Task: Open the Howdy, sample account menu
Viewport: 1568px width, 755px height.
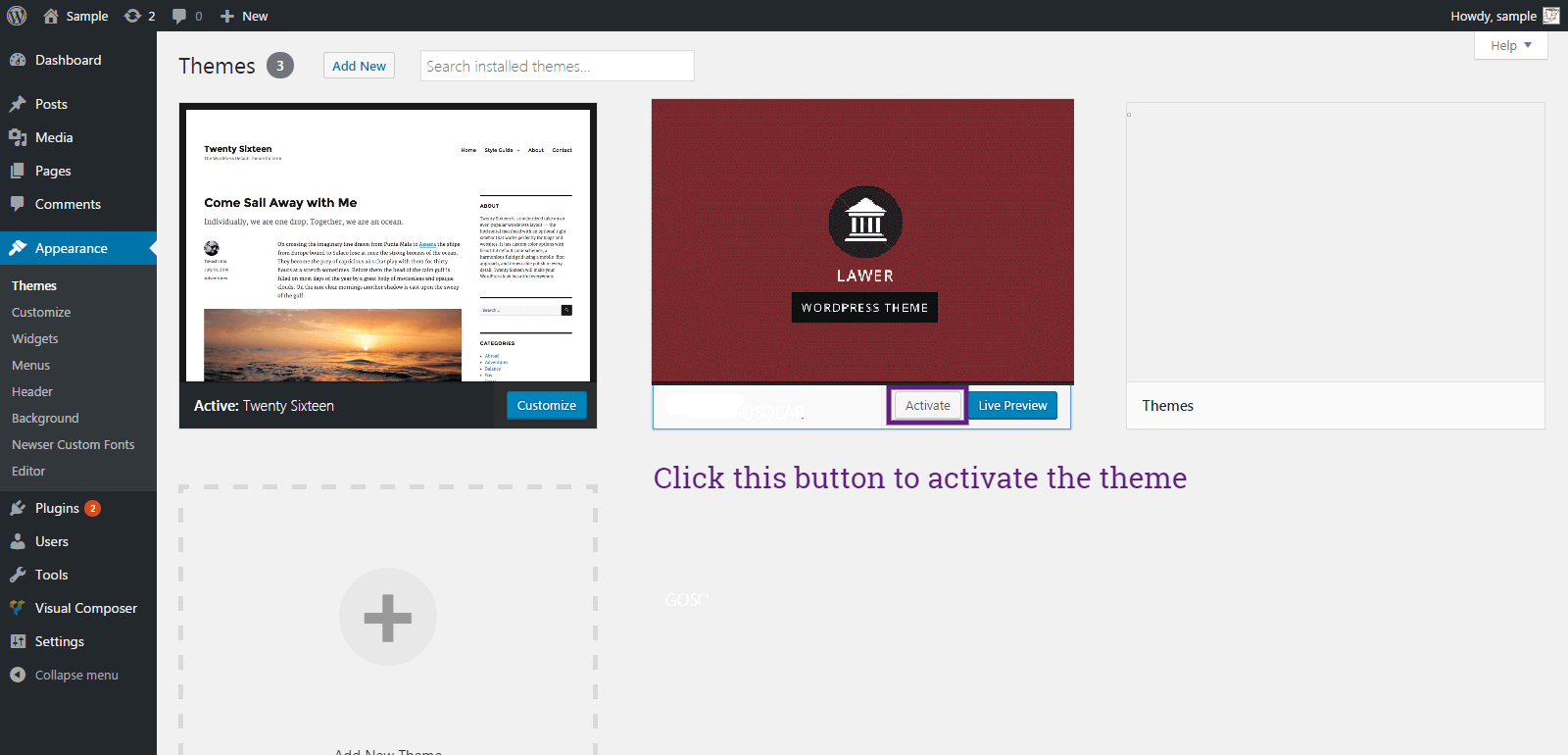Action: (x=1493, y=16)
